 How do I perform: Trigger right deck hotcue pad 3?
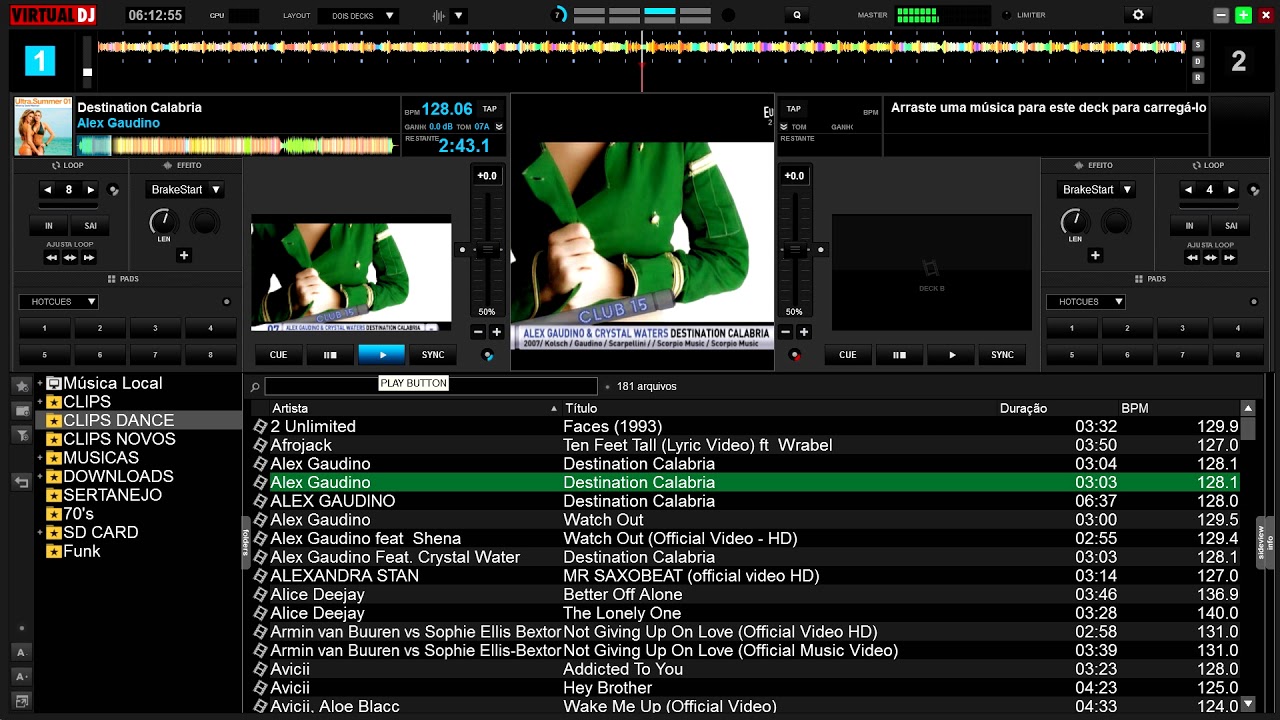pyautogui.click(x=1182, y=328)
